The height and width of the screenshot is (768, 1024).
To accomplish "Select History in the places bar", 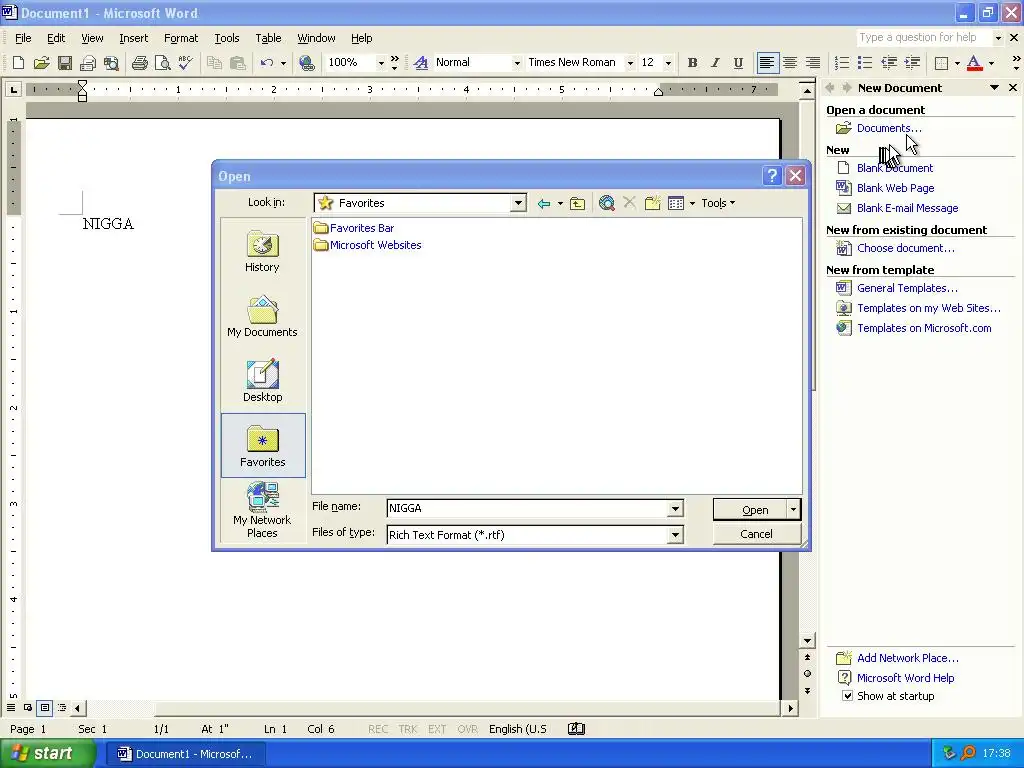I will click(263, 251).
